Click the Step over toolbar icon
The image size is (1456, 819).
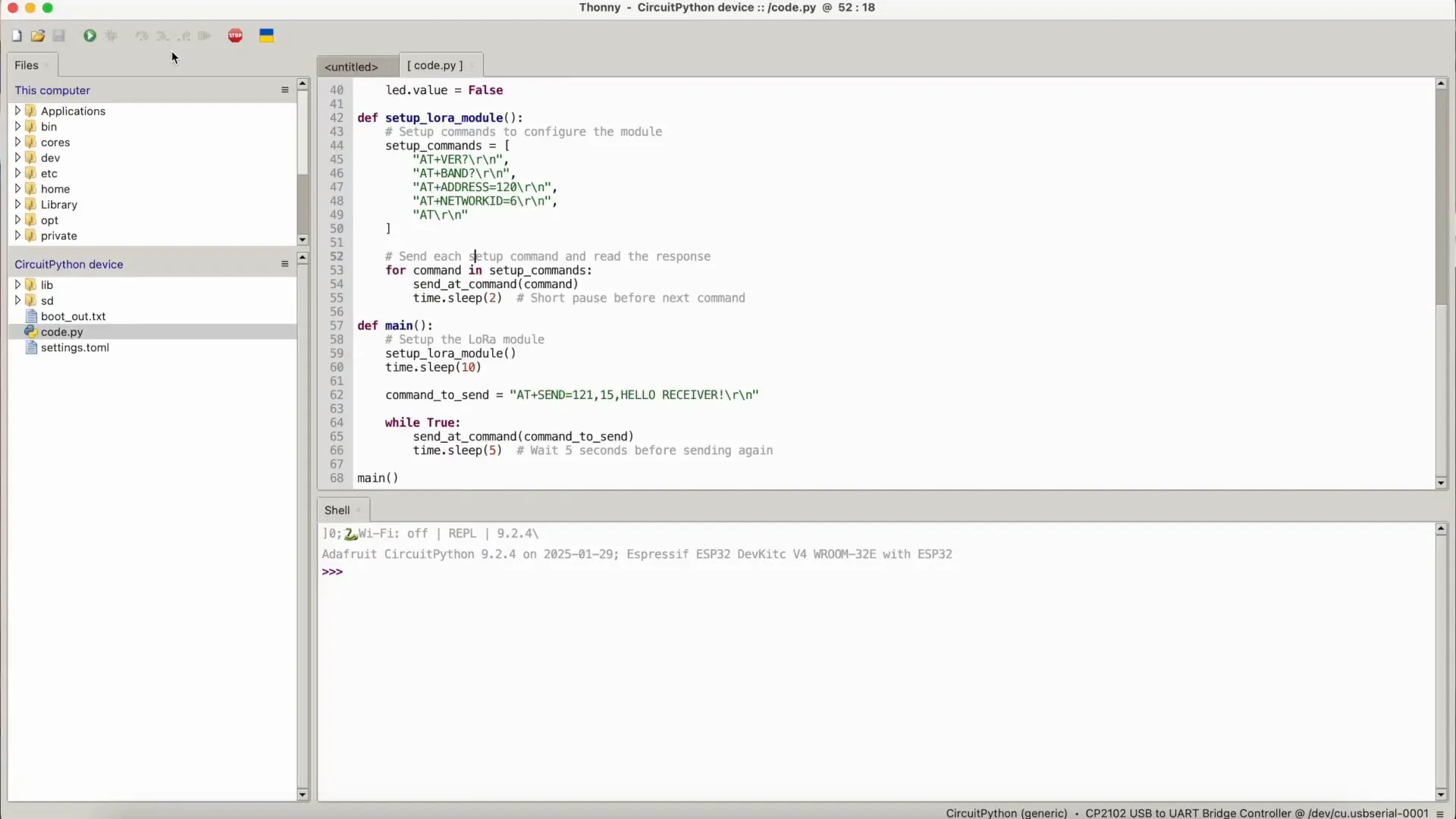point(142,36)
